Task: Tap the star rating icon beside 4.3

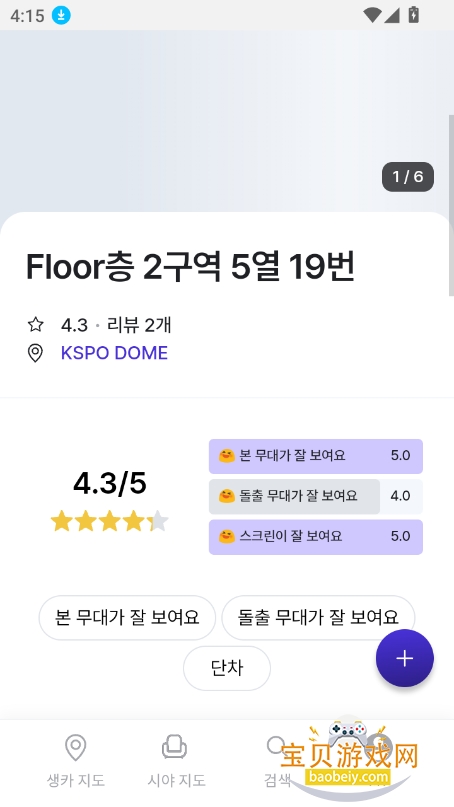Action: click(35, 324)
